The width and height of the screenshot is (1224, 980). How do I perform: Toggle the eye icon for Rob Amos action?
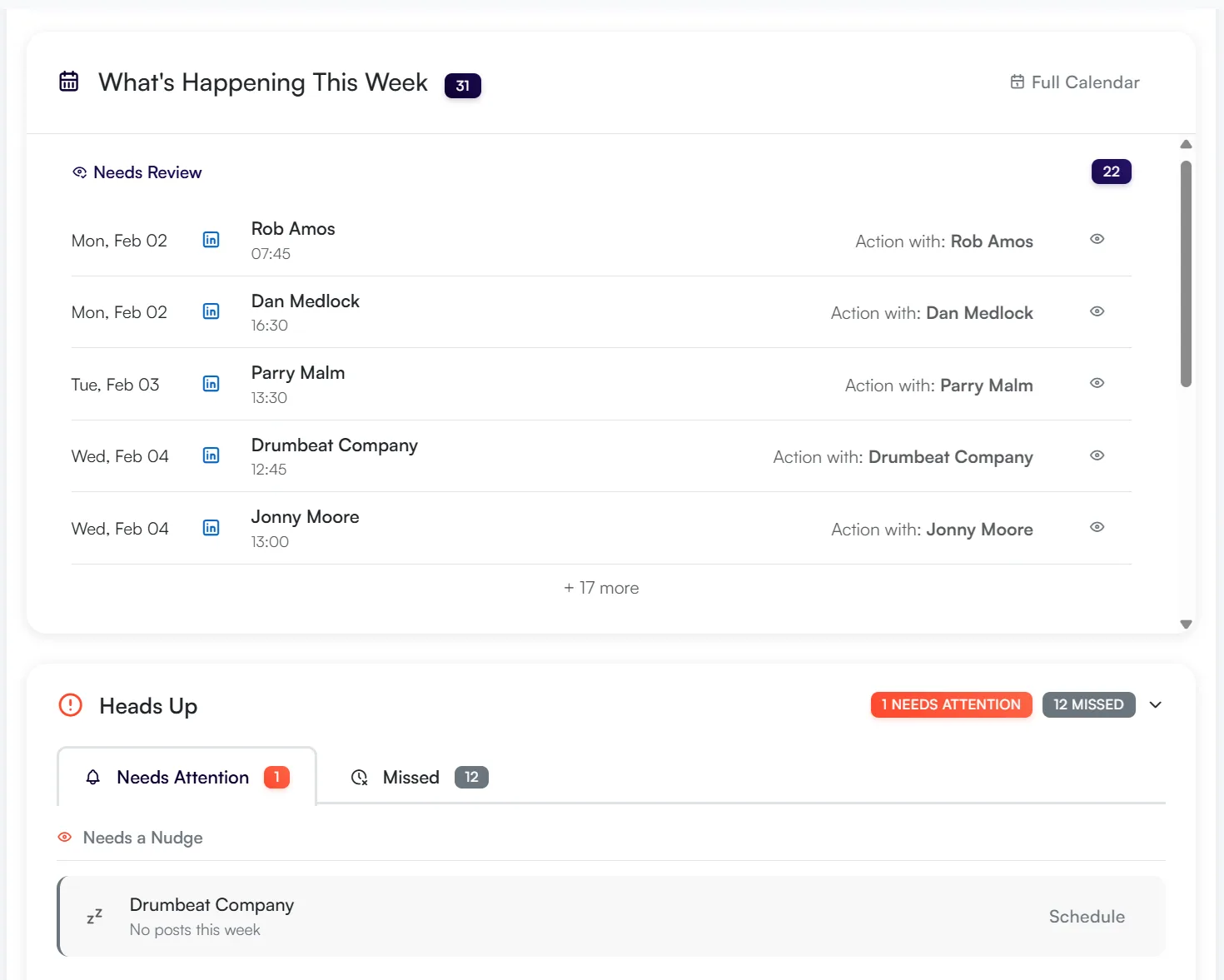coord(1097,240)
